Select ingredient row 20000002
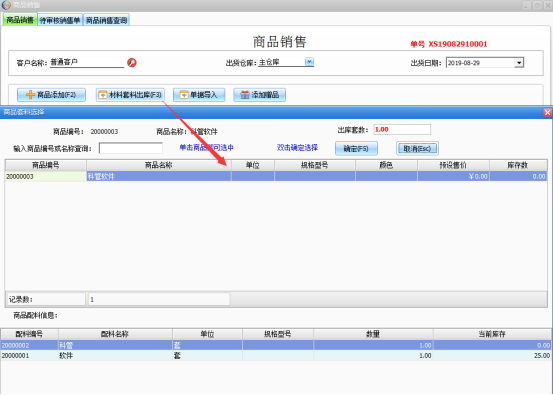This screenshot has height=395, width=553. coord(276,345)
